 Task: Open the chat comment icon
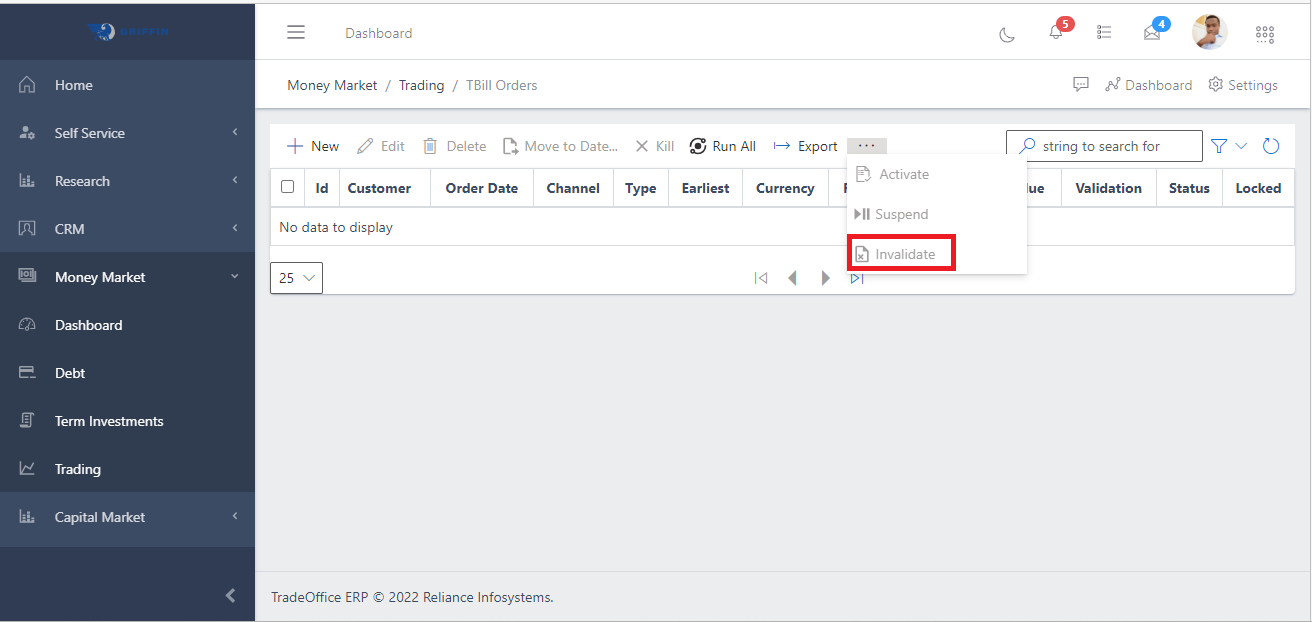[x=1080, y=85]
